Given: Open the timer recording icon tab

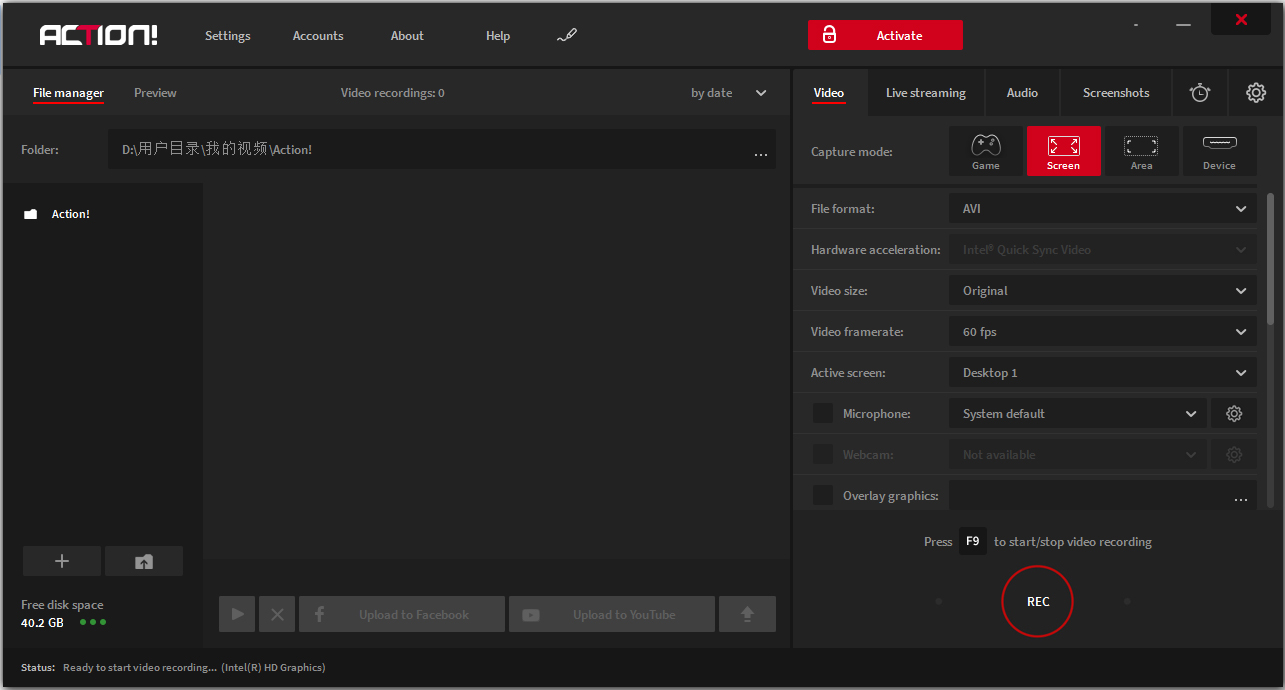Looking at the screenshot, I should click(x=1200, y=93).
